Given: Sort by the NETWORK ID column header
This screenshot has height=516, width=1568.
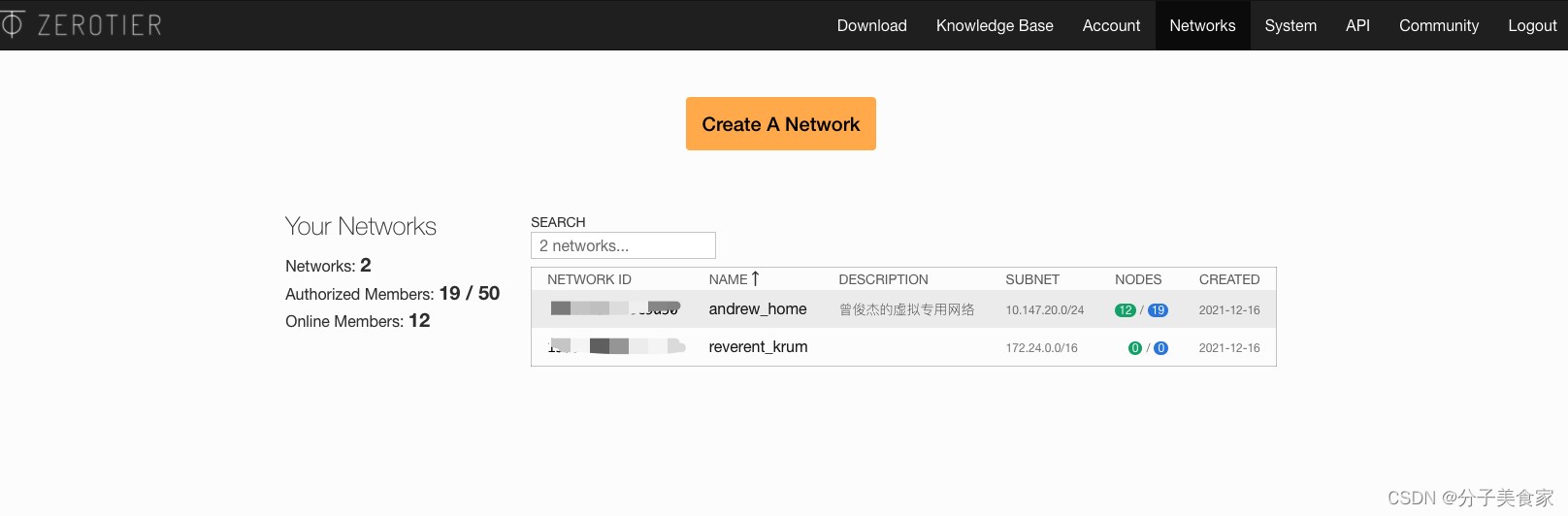Looking at the screenshot, I should [589, 279].
